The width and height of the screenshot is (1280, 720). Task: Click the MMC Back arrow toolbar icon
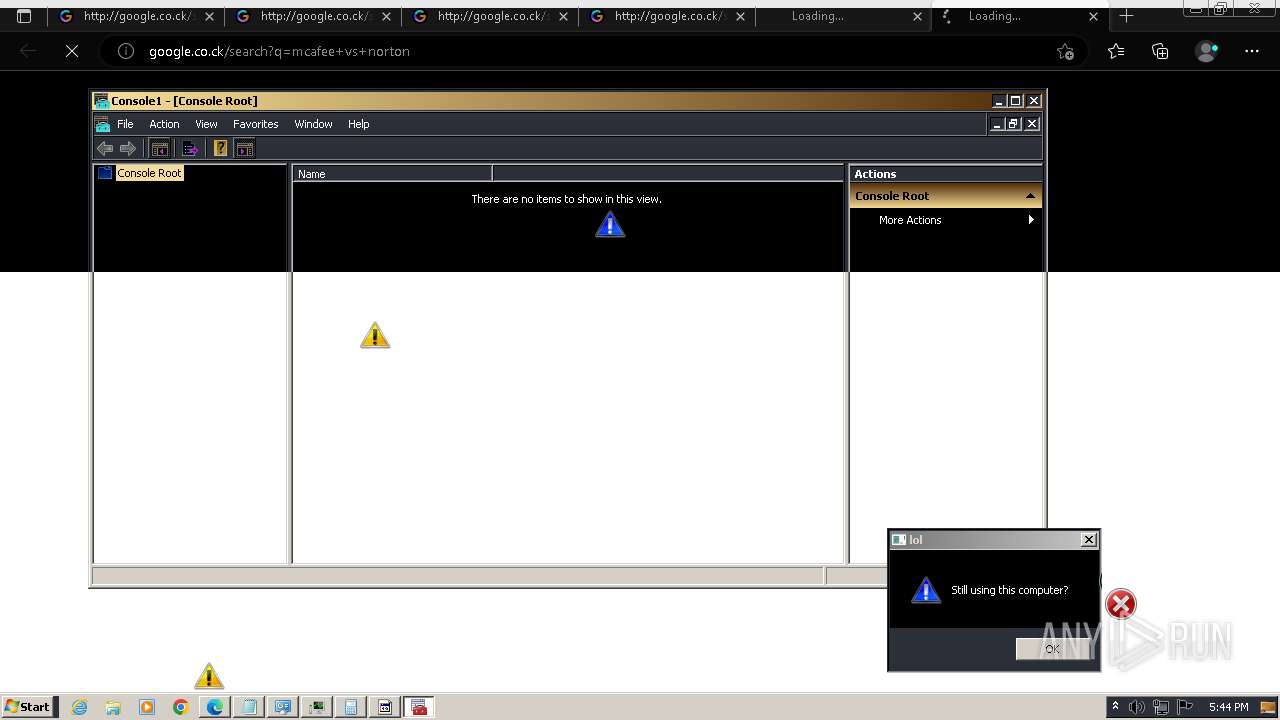pos(105,149)
